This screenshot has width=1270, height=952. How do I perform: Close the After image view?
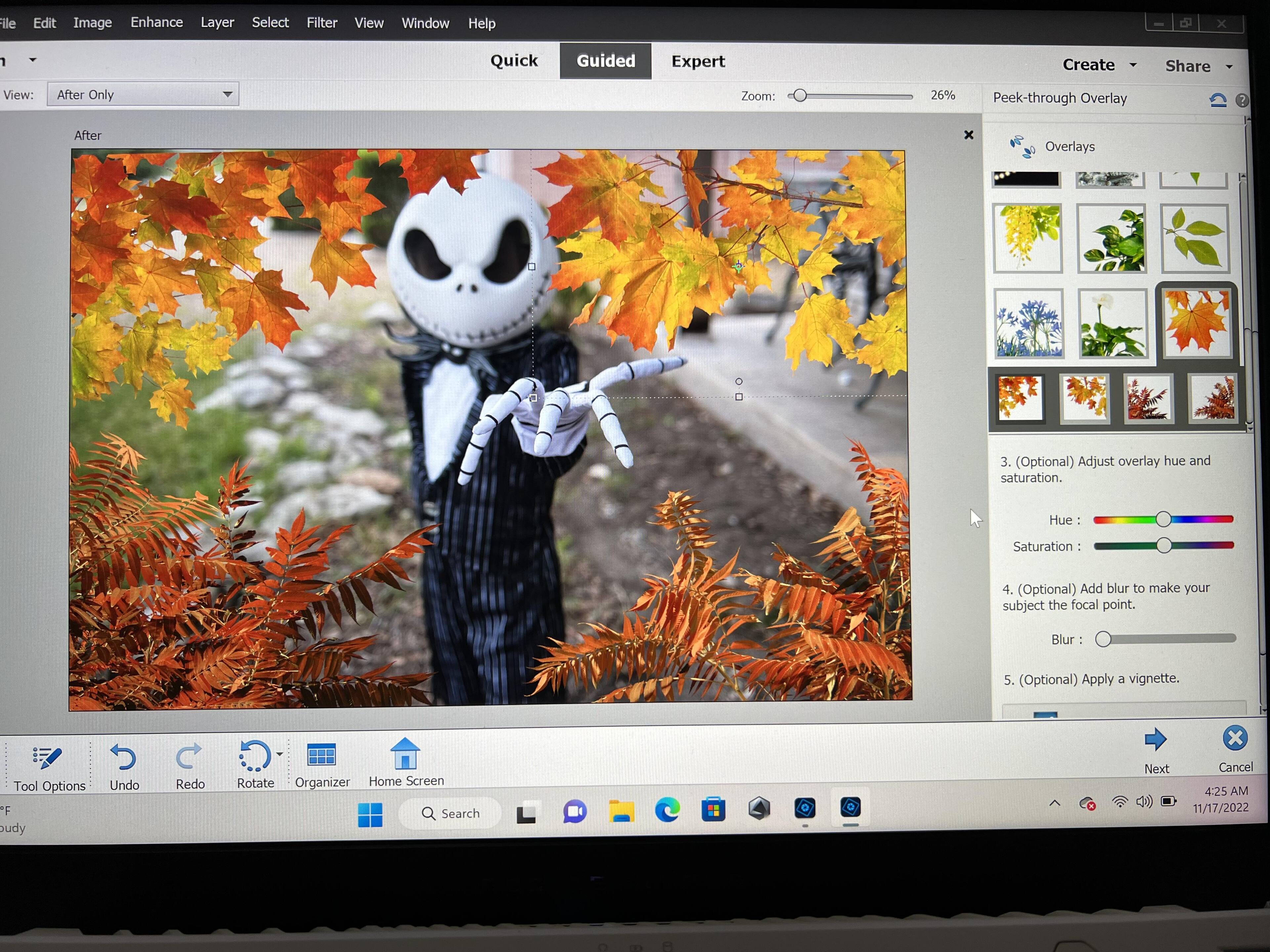pyautogui.click(x=969, y=136)
